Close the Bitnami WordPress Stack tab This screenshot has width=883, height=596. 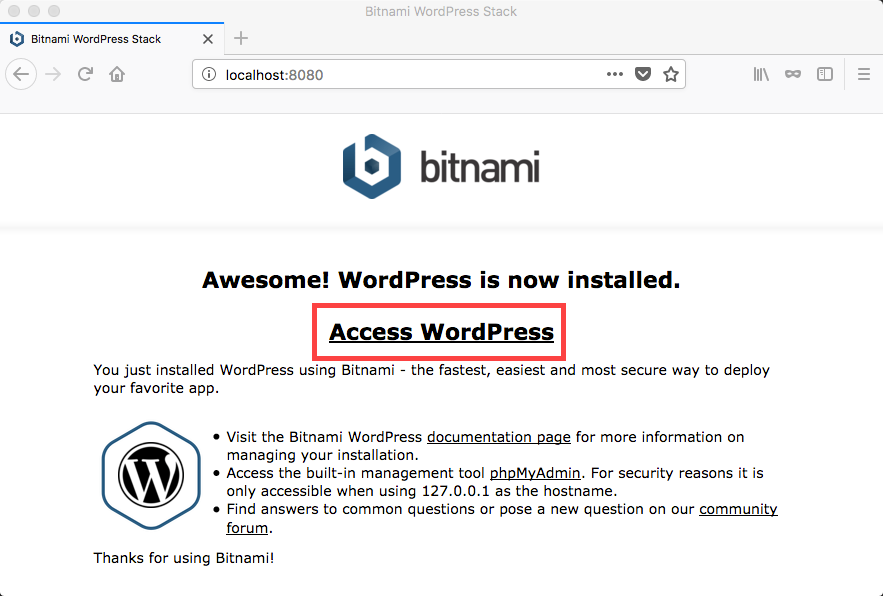point(208,39)
